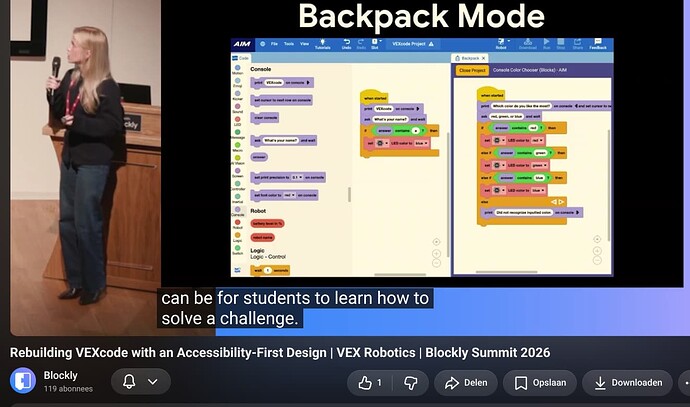Click the video title 'Rebuilding VEXcode with an Accessibility-First Design'
The width and height of the screenshot is (690, 407).
[x=168, y=353]
